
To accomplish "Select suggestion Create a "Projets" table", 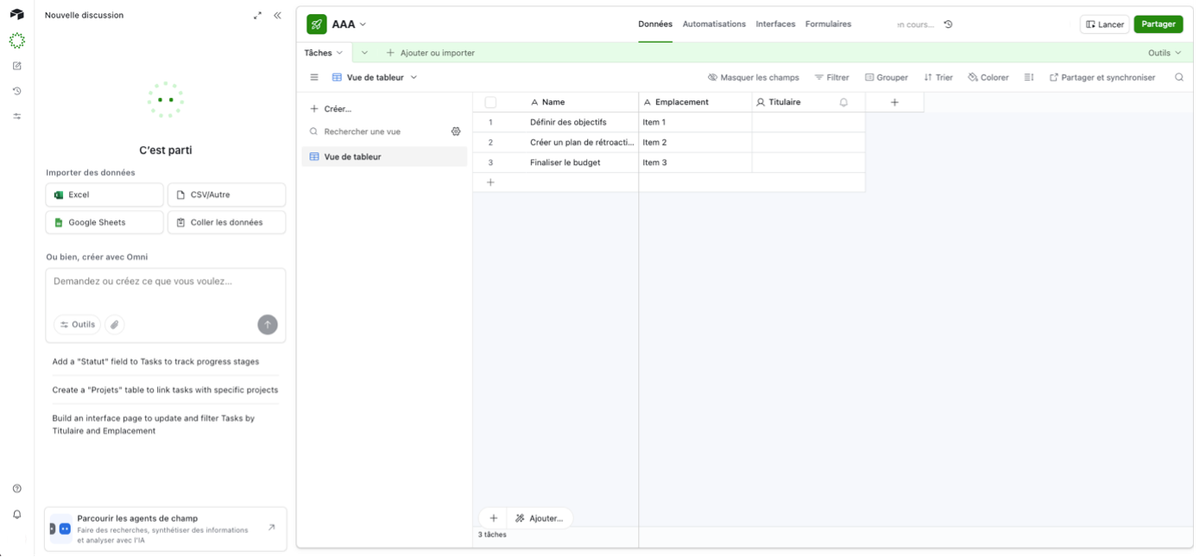I will pos(165,390).
